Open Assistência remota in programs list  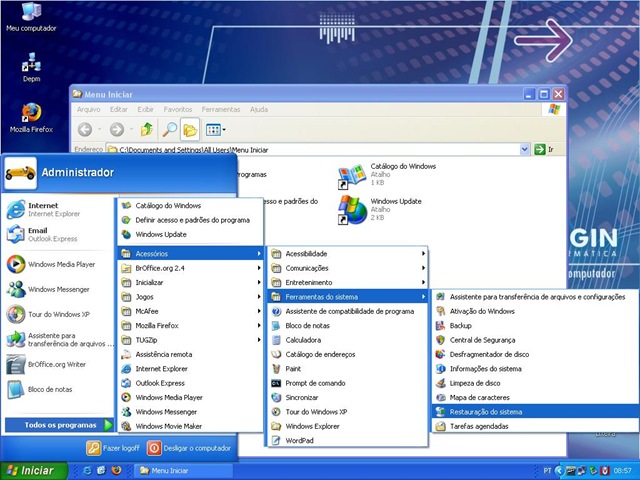(190, 354)
